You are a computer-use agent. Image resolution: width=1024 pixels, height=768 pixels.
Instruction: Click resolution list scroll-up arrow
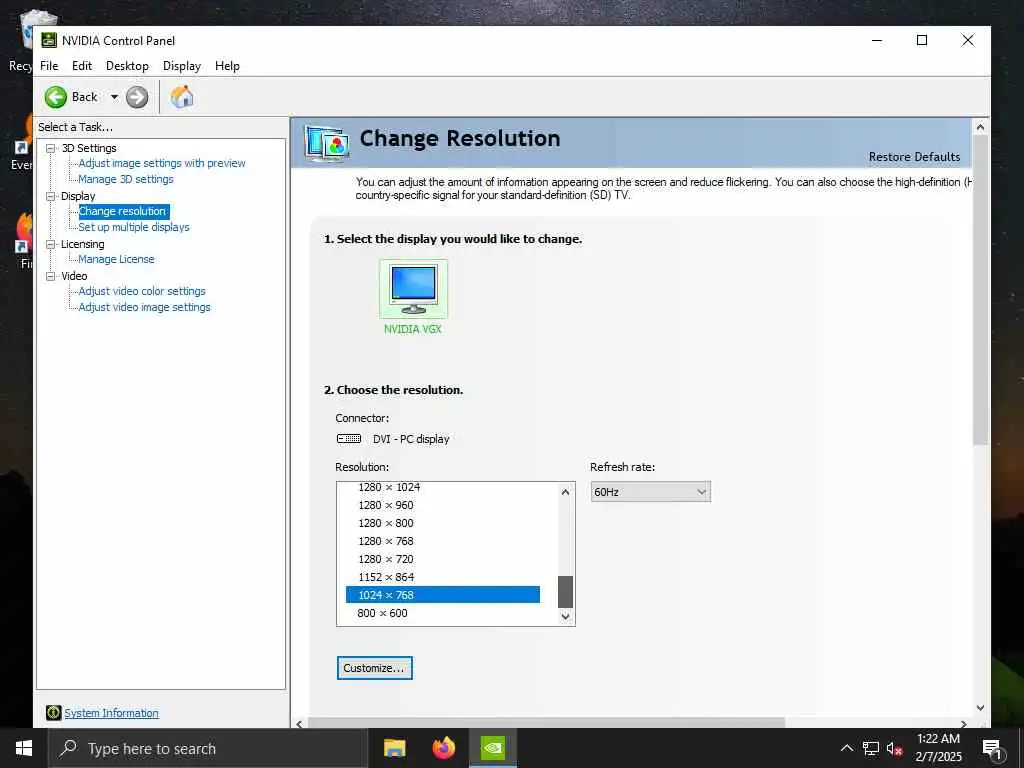click(566, 492)
